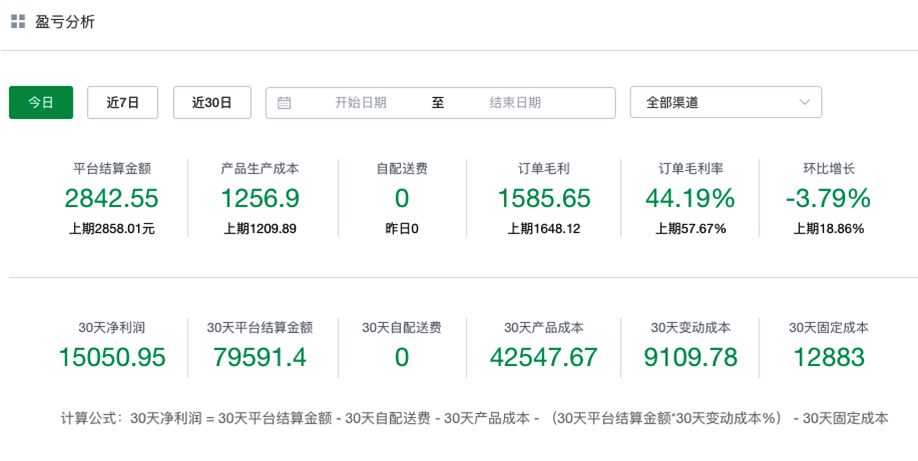Screen dimensions: 918x461
Task: Click the 盈亏分析 page title
Action: pyautogui.click(x=65, y=21)
